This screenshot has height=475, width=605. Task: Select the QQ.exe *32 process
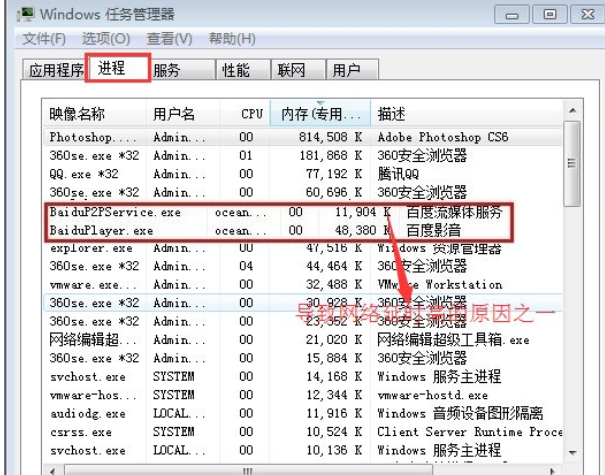pos(302,174)
